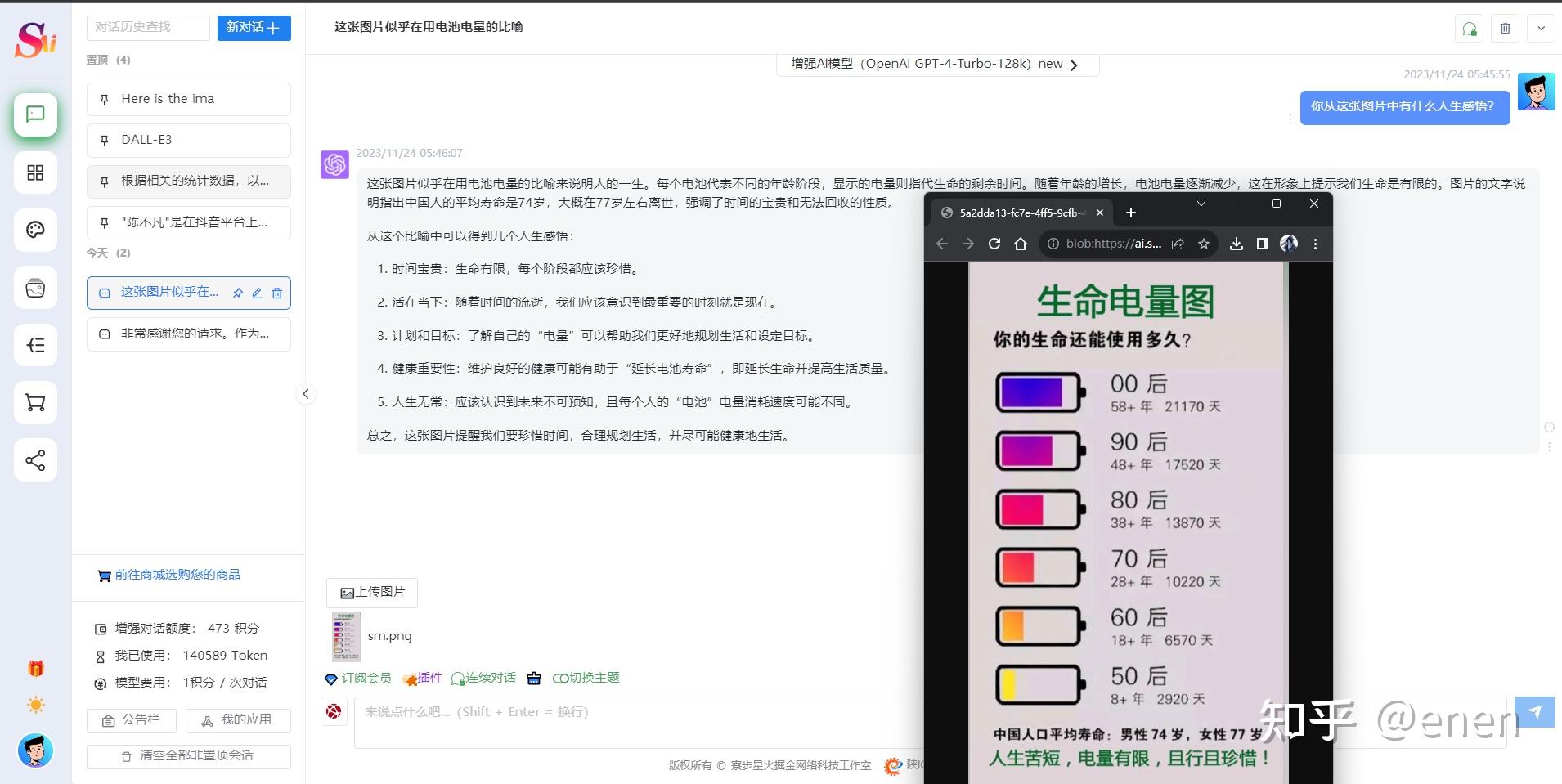Click the share icon in left sidebar

pos(35,460)
